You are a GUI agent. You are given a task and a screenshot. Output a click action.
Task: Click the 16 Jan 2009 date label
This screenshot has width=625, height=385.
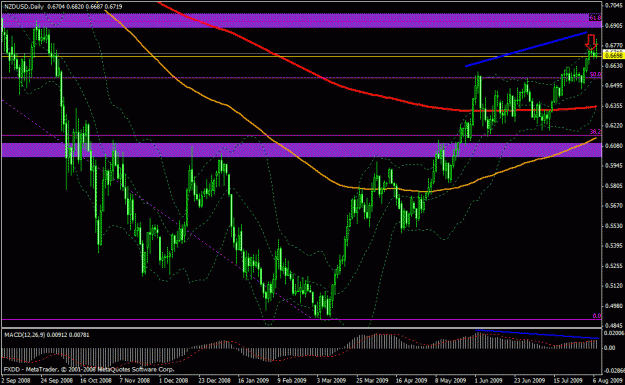254,380
